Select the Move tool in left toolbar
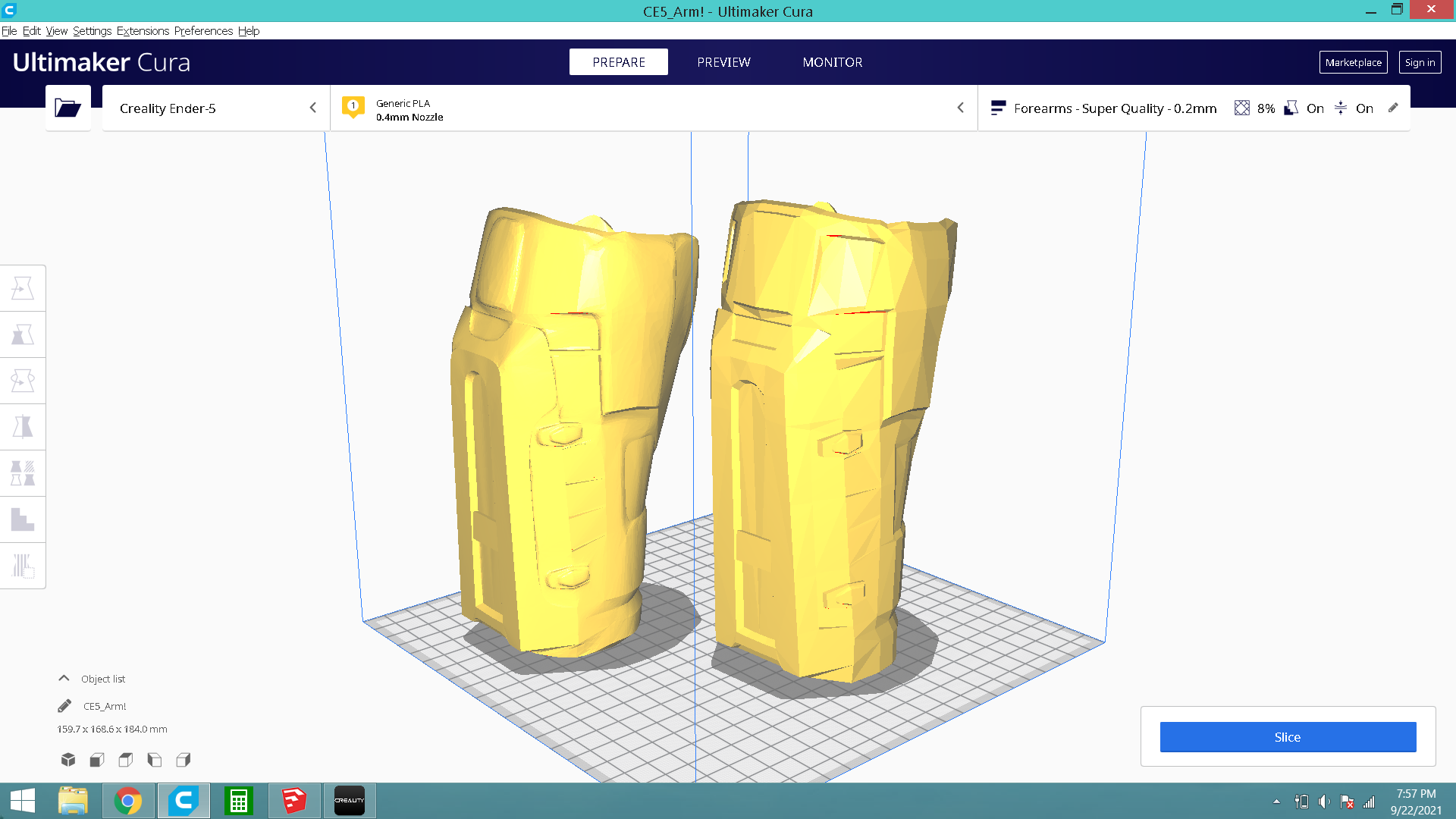Image resolution: width=1456 pixels, height=819 pixels. point(23,288)
